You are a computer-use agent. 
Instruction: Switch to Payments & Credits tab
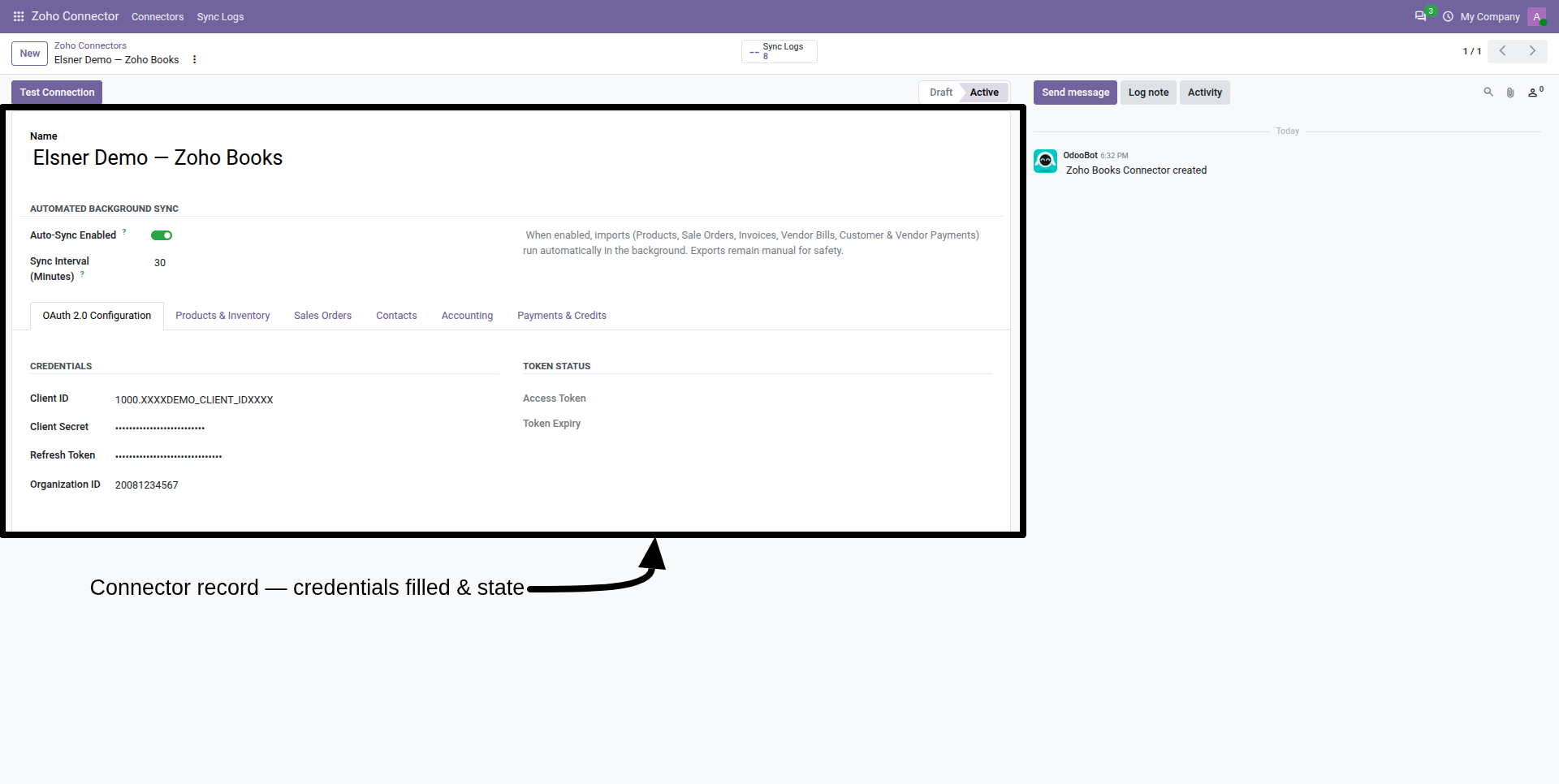click(562, 316)
